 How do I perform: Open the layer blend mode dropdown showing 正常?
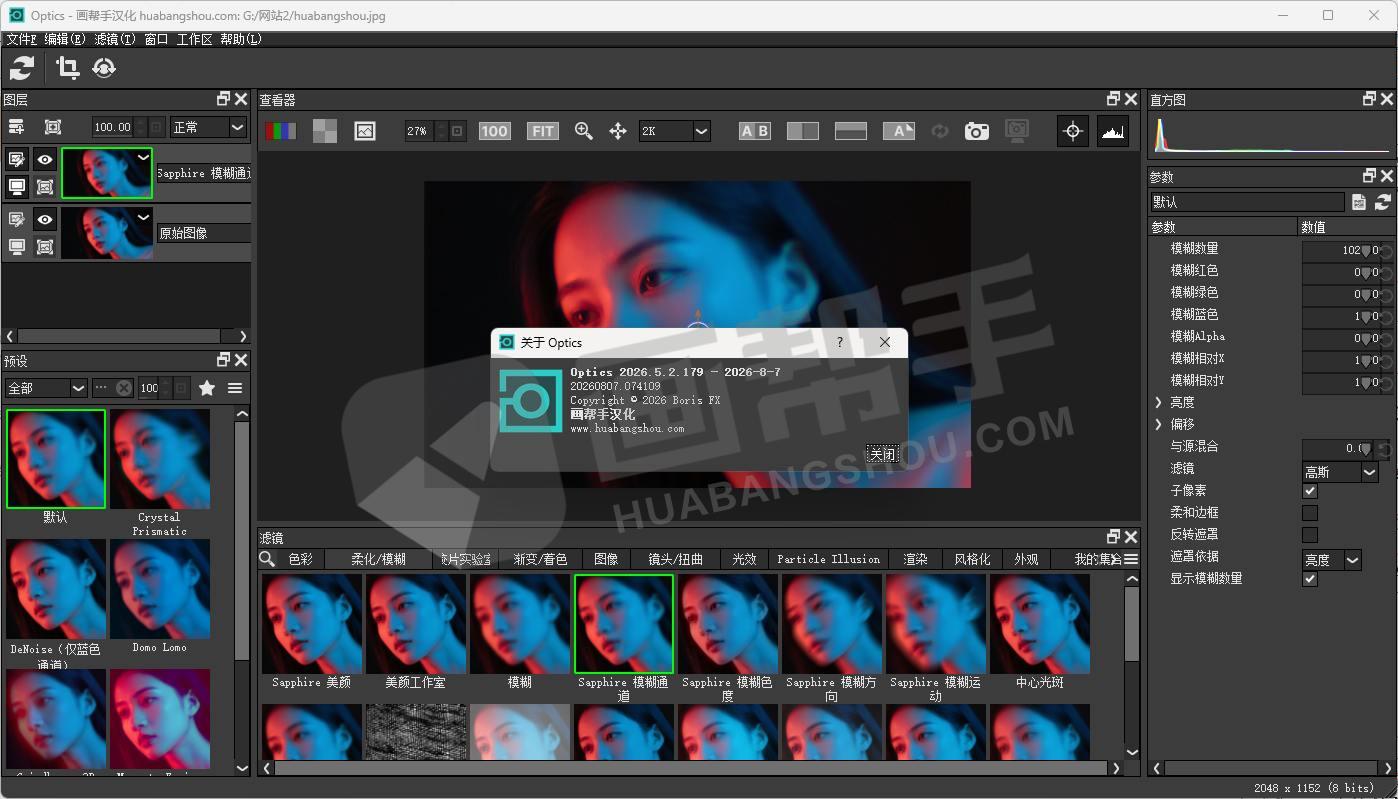click(x=208, y=127)
